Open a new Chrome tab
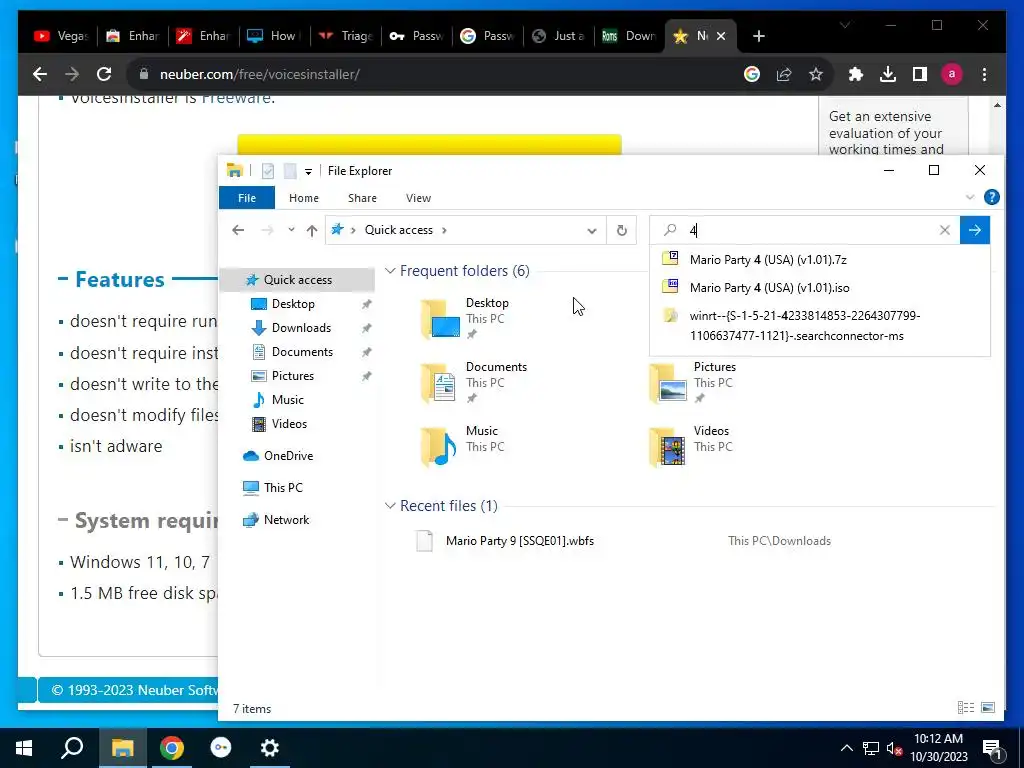 click(x=758, y=36)
